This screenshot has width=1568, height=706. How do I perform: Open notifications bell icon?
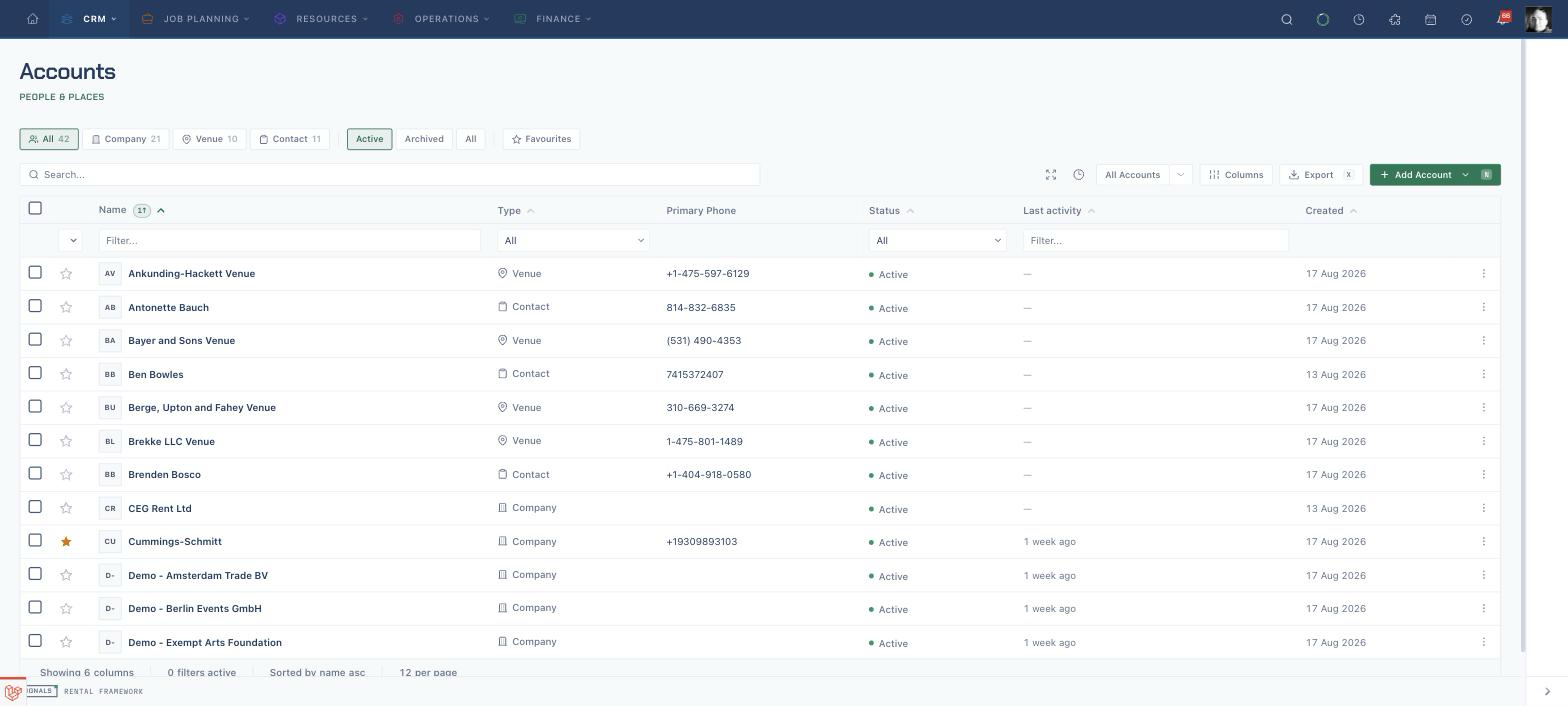tap(1502, 19)
